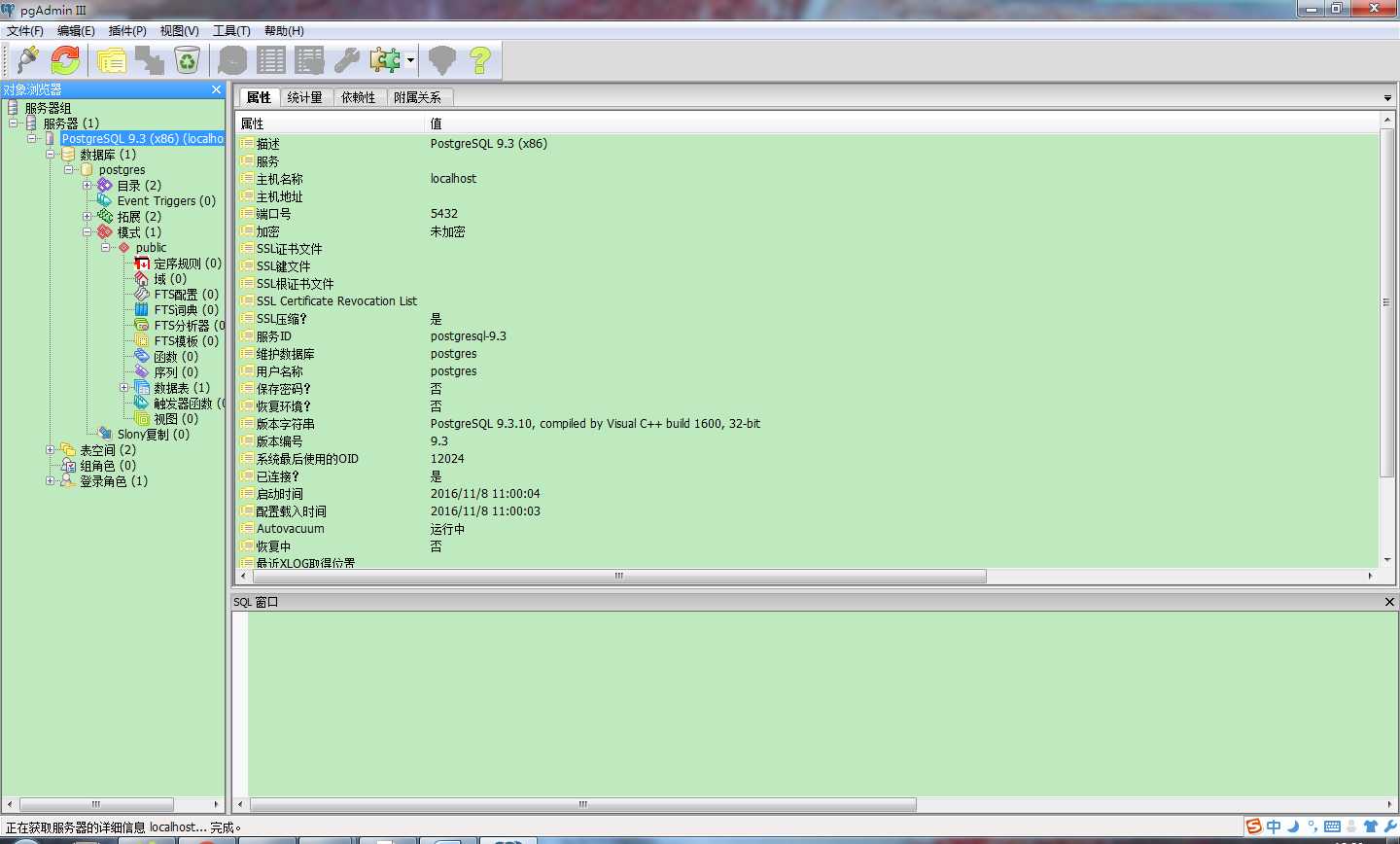
Task: Click the plugins puzzle piece icon
Action: pos(385,60)
